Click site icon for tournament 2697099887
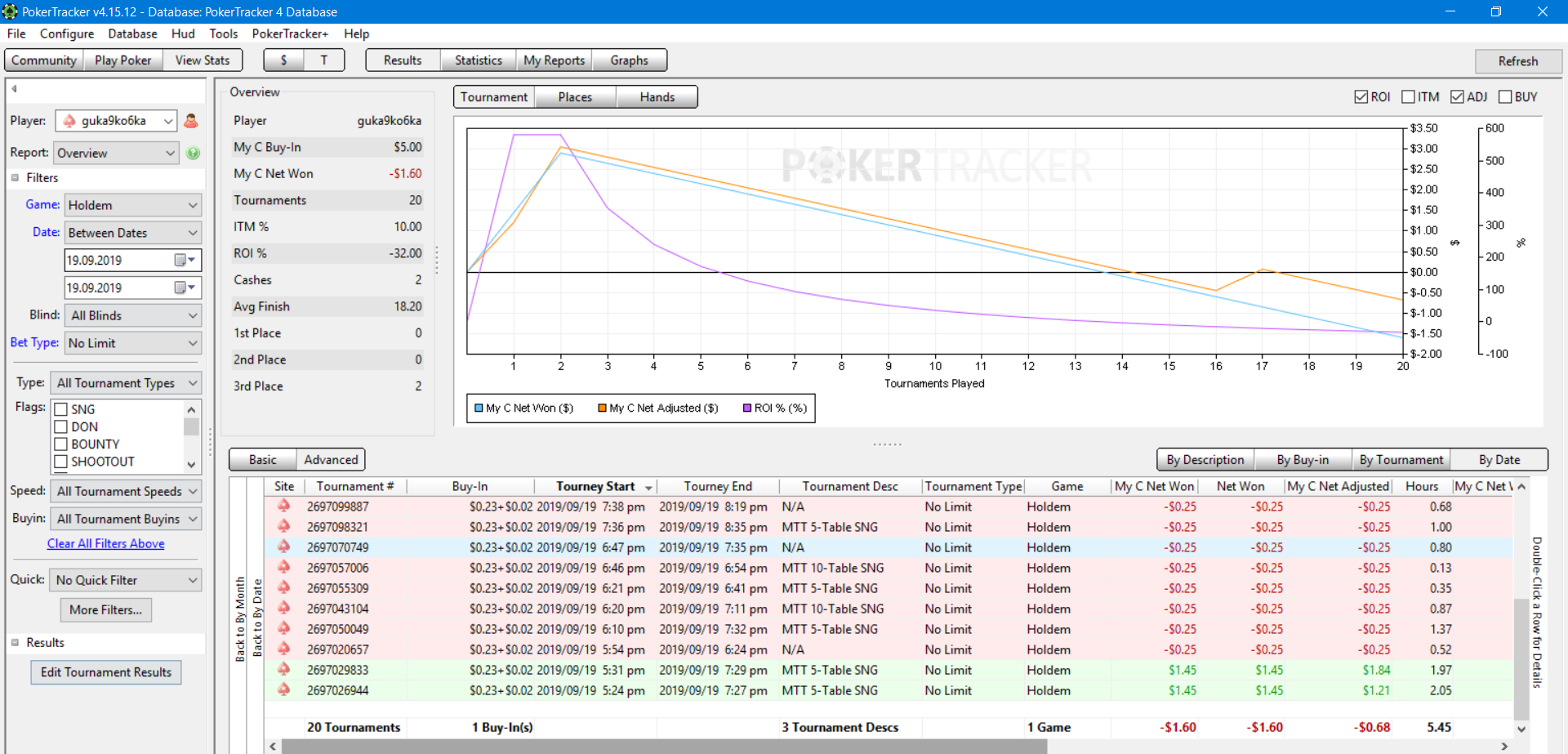Screen dimensions: 1568x754 [x=283, y=506]
